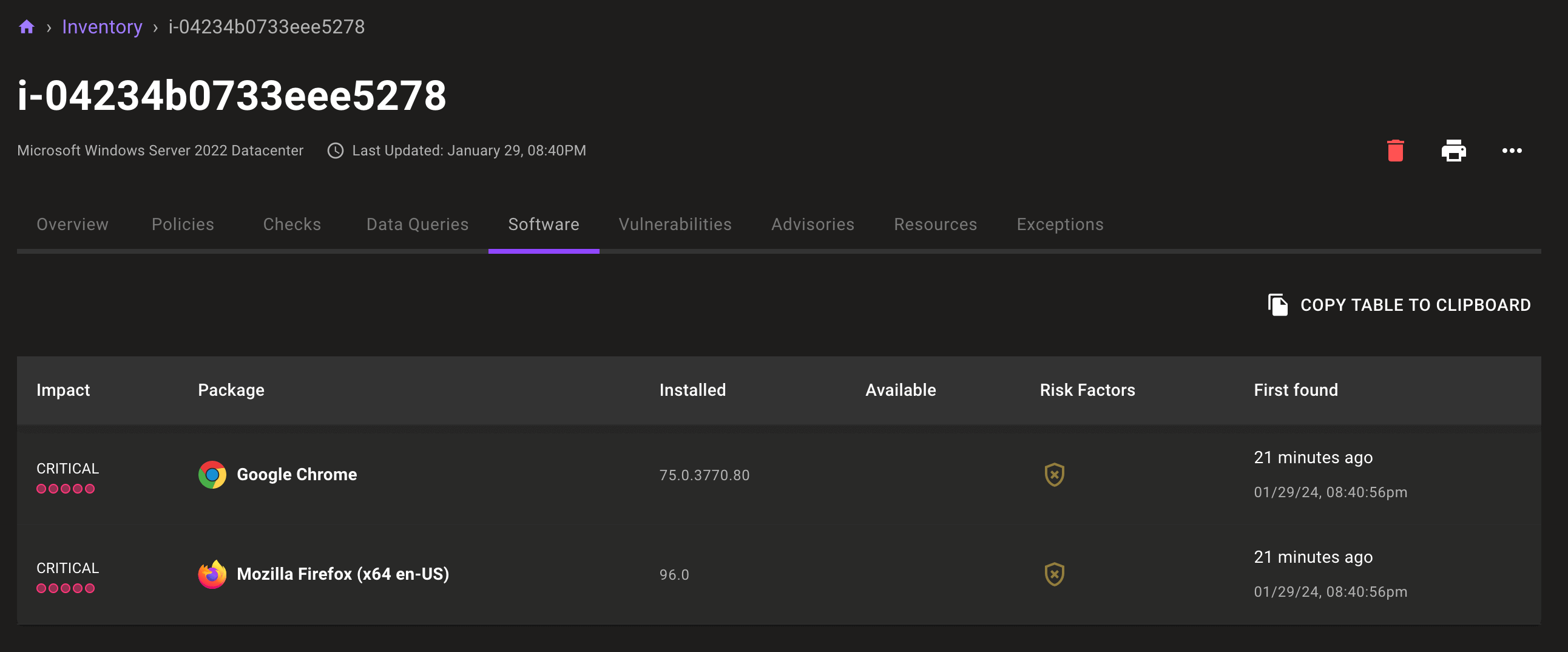Navigate to Inventory via the breadcrumb link

102,27
